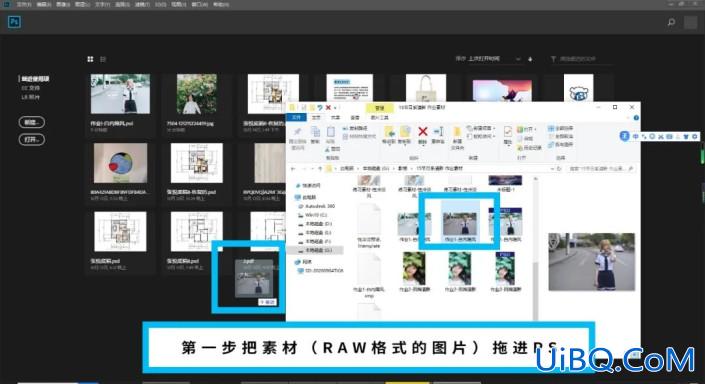Reverse sort order arrow in Photoshop home

click(x=530, y=59)
